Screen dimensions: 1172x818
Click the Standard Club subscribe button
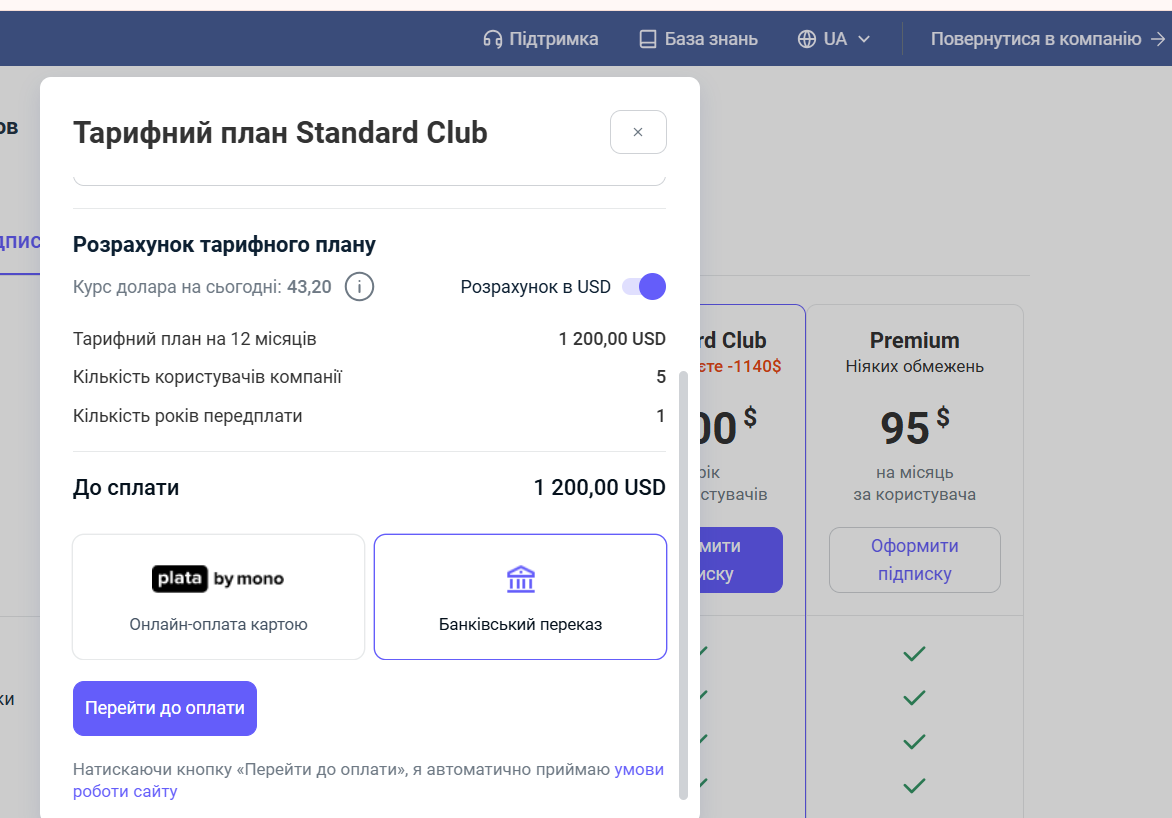pyautogui.click(x=742, y=560)
